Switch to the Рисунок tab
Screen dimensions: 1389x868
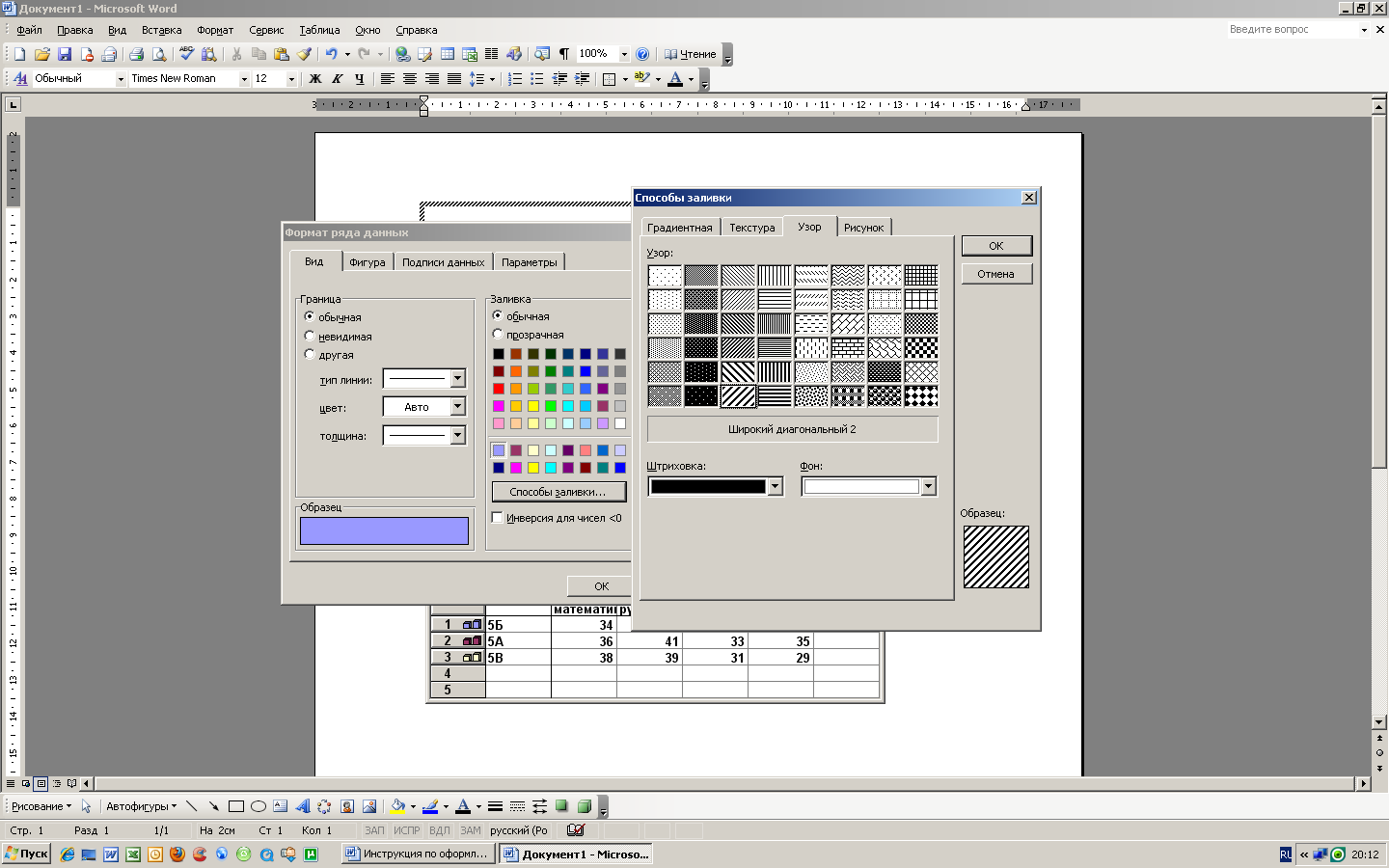(864, 228)
